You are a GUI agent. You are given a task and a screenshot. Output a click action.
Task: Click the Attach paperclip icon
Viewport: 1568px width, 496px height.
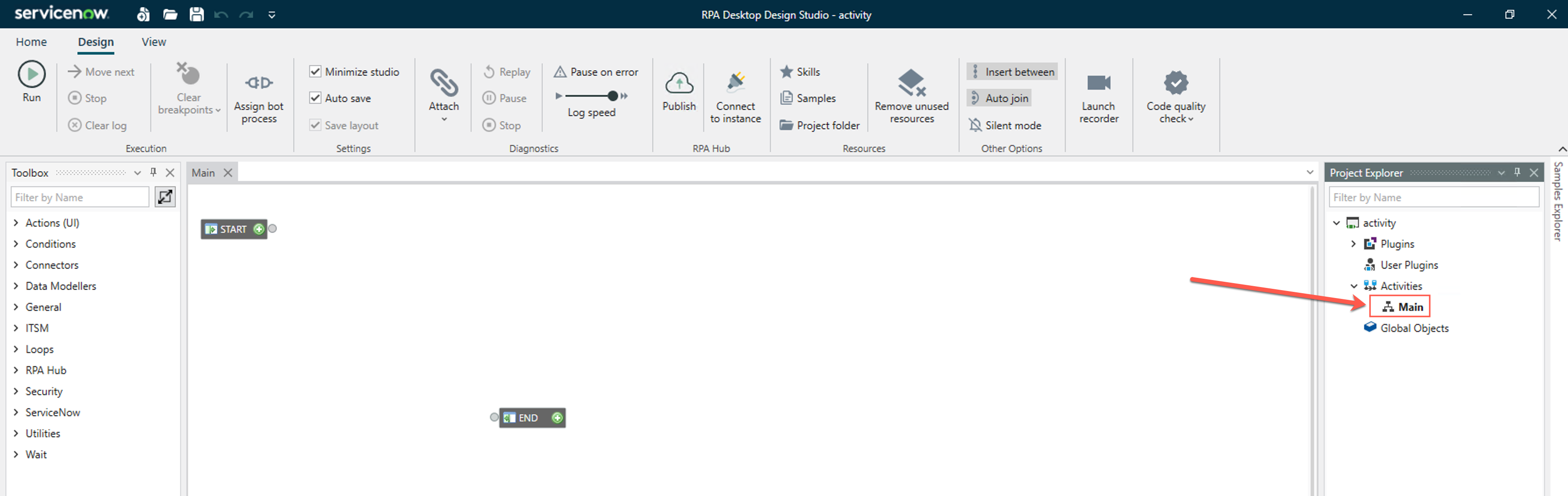tap(444, 82)
